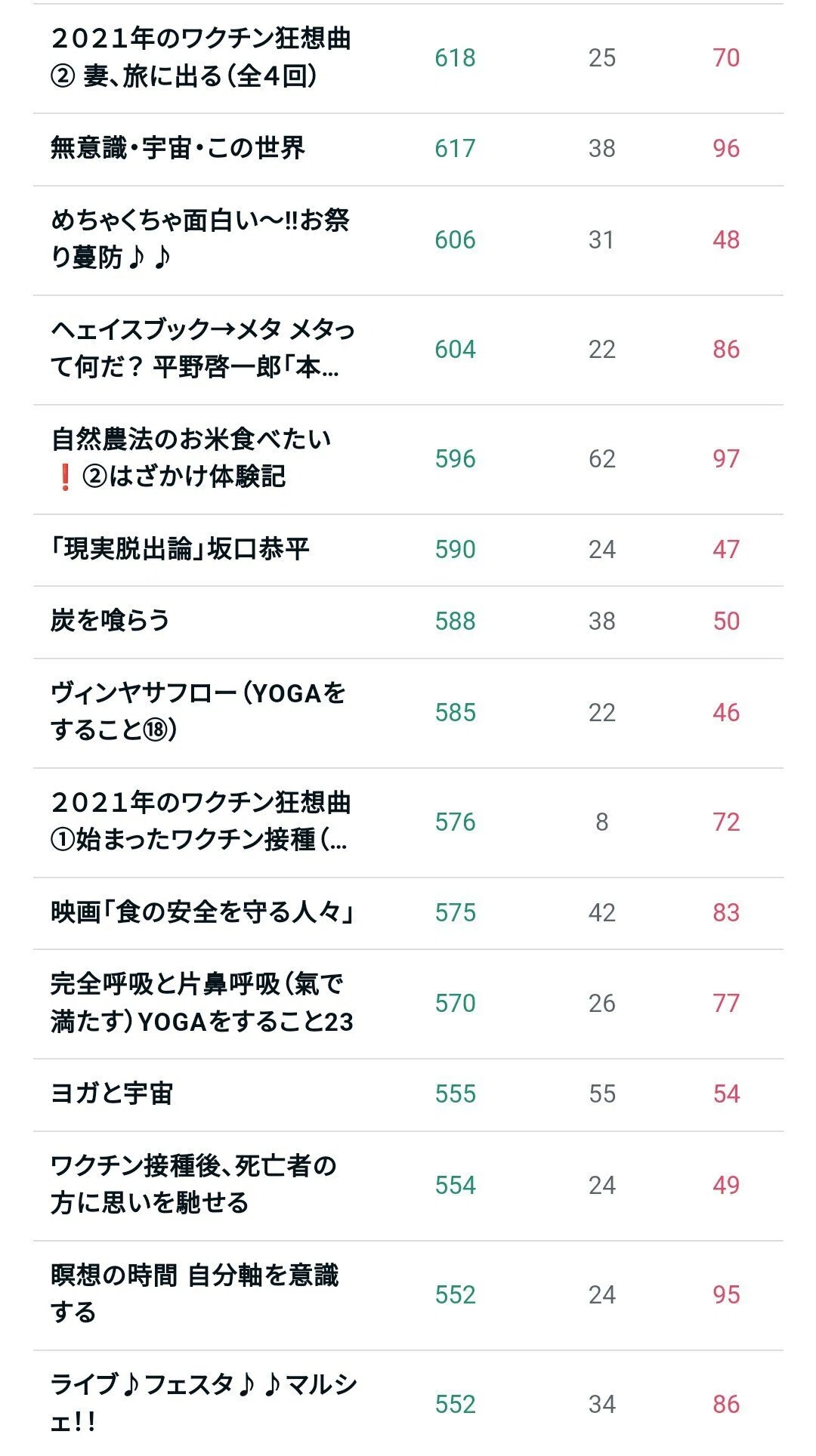The height and width of the screenshot is (1456, 816).
Task: Open "ワクチン接種後、死亡者の方に思いを馳せる" post
Action: pyautogui.click(x=193, y=1185)
